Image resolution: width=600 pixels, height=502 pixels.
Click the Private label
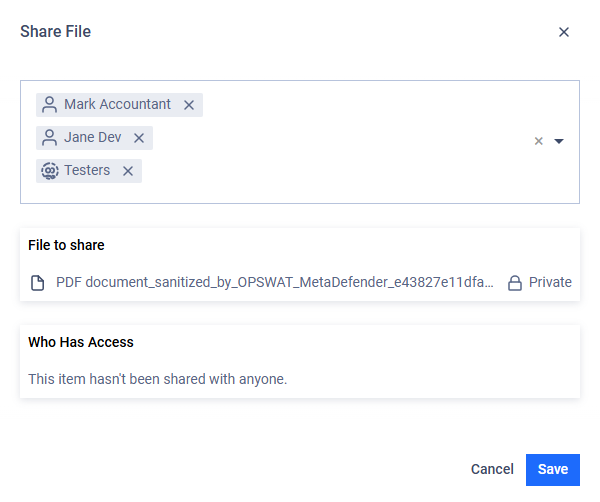click(550, 282)
